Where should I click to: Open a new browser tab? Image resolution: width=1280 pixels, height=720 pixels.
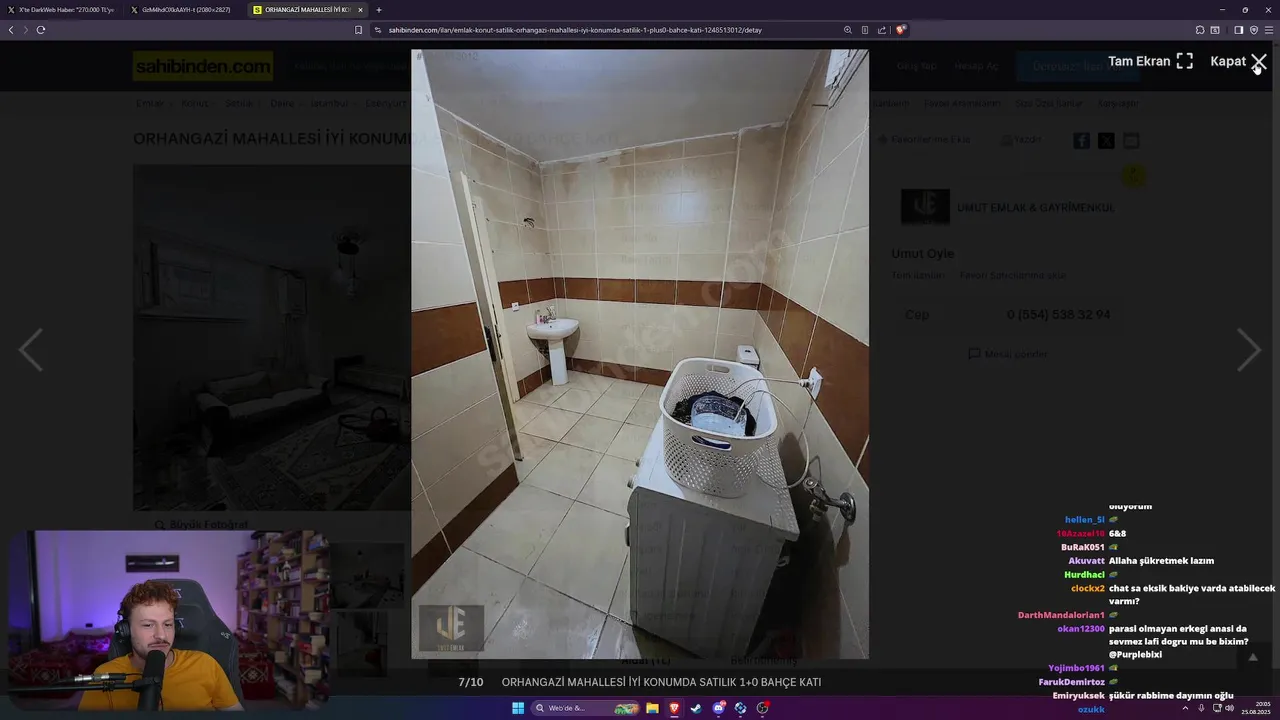tap(379, 10)
